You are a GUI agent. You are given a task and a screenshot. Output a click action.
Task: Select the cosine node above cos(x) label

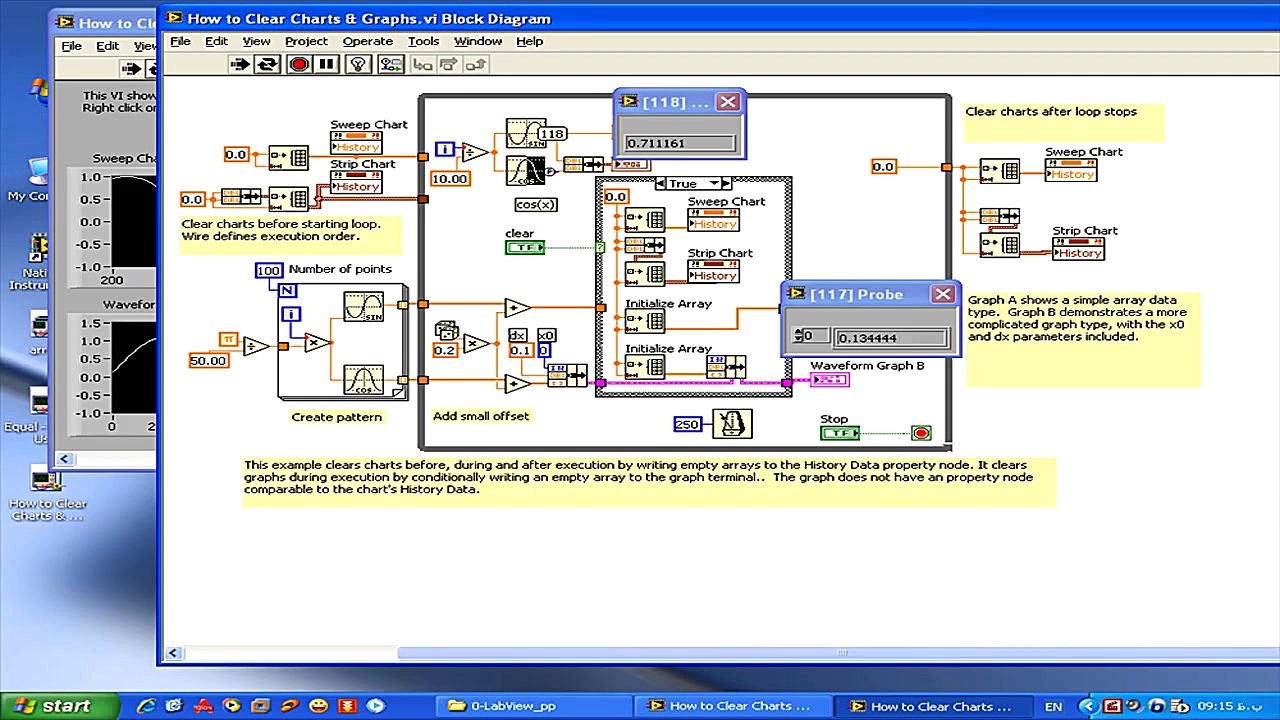[525, 171]
